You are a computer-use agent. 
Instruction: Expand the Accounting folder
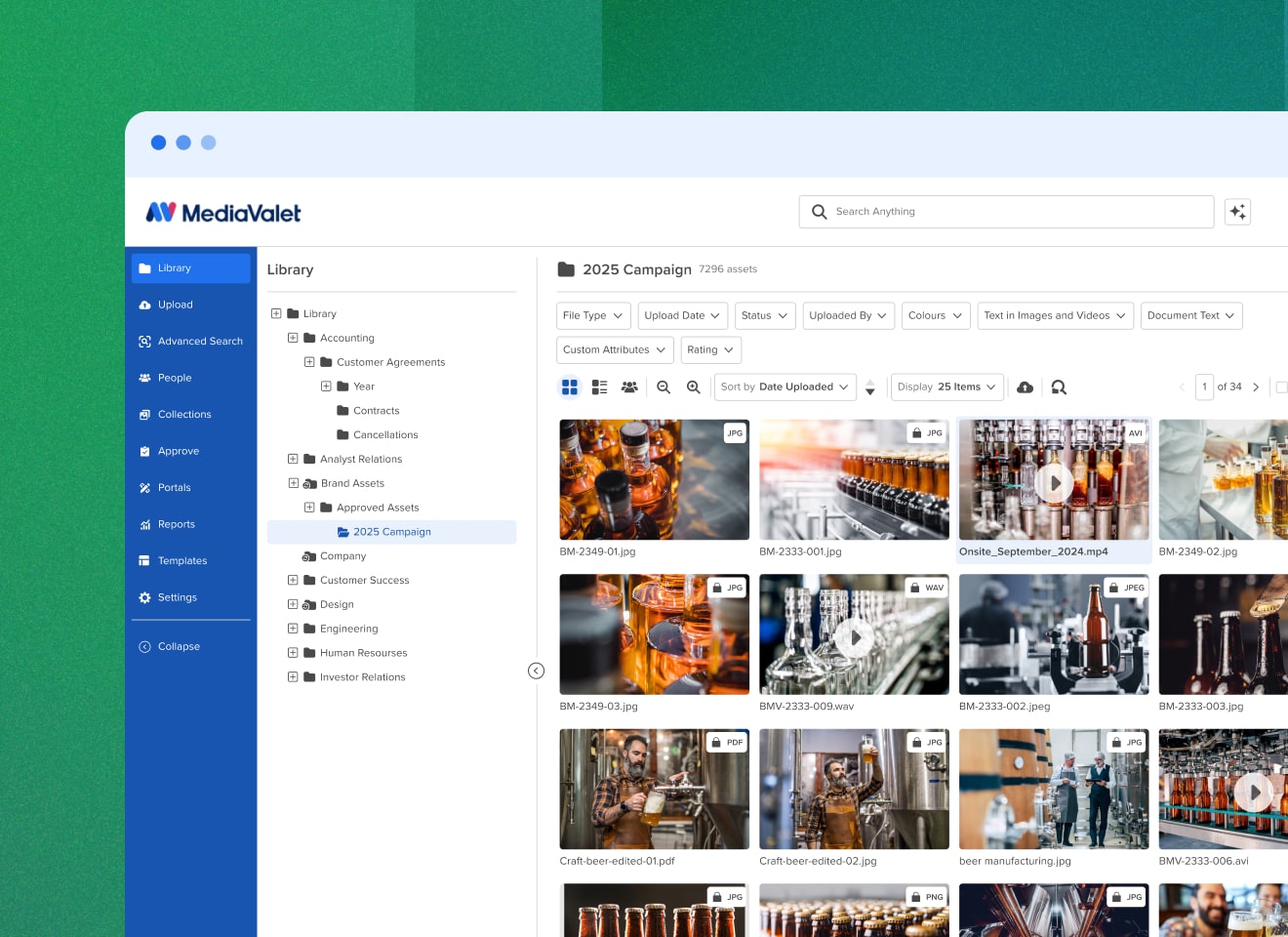tap(293, 339)
